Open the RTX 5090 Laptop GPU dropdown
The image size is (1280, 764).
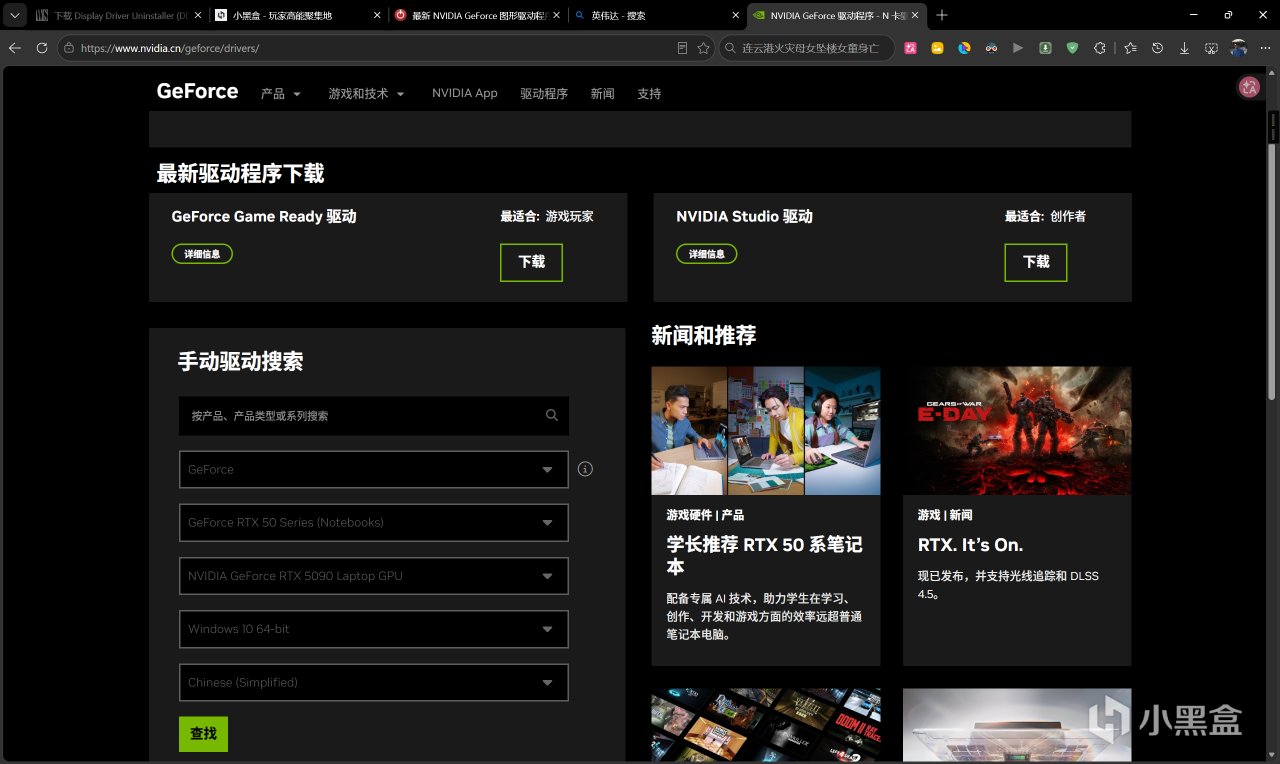click(374, 576)
